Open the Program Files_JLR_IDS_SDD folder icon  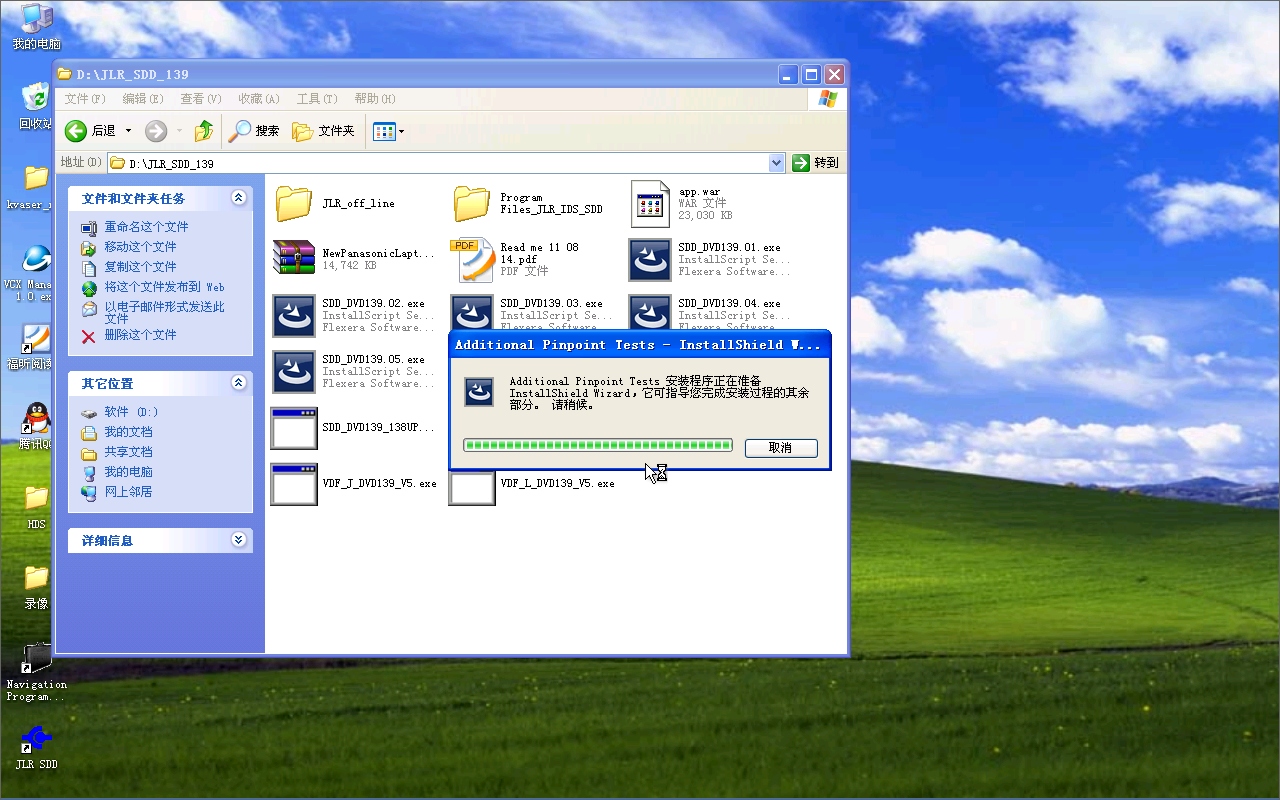[472, 203]
